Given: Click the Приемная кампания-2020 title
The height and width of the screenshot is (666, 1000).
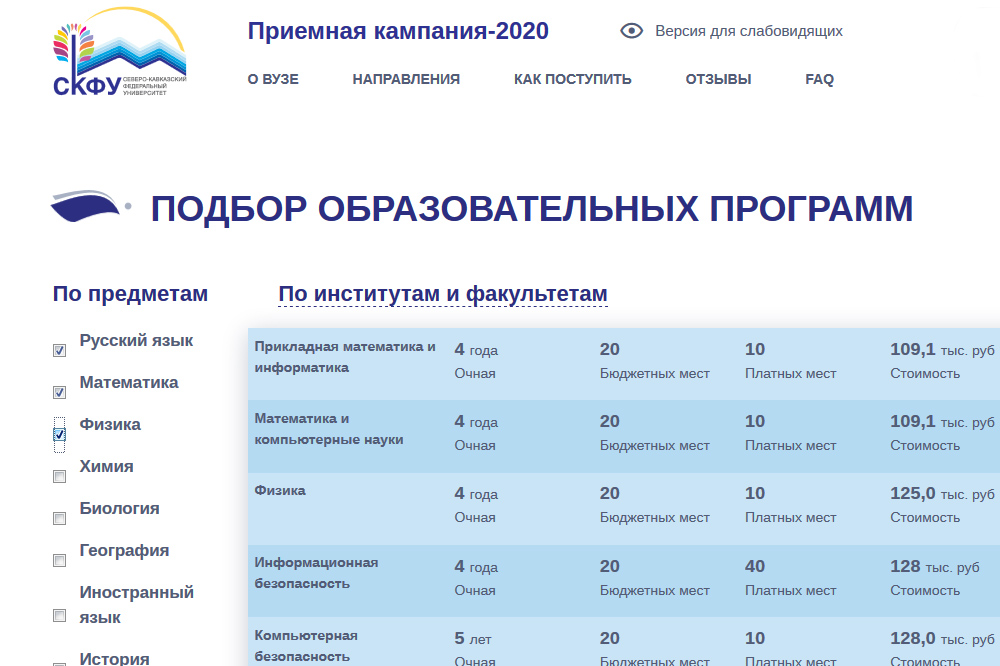Looking at the screenshot, I should coord(398,31).
